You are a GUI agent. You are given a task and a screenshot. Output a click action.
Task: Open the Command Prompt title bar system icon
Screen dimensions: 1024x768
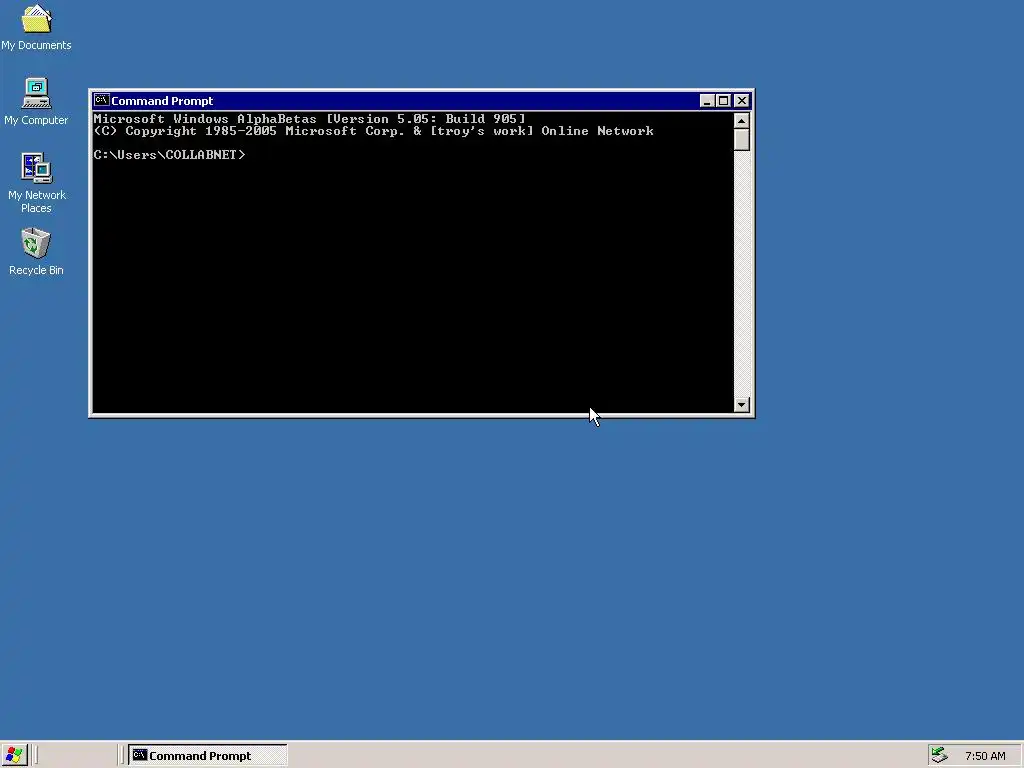click(x=101, y=100)
